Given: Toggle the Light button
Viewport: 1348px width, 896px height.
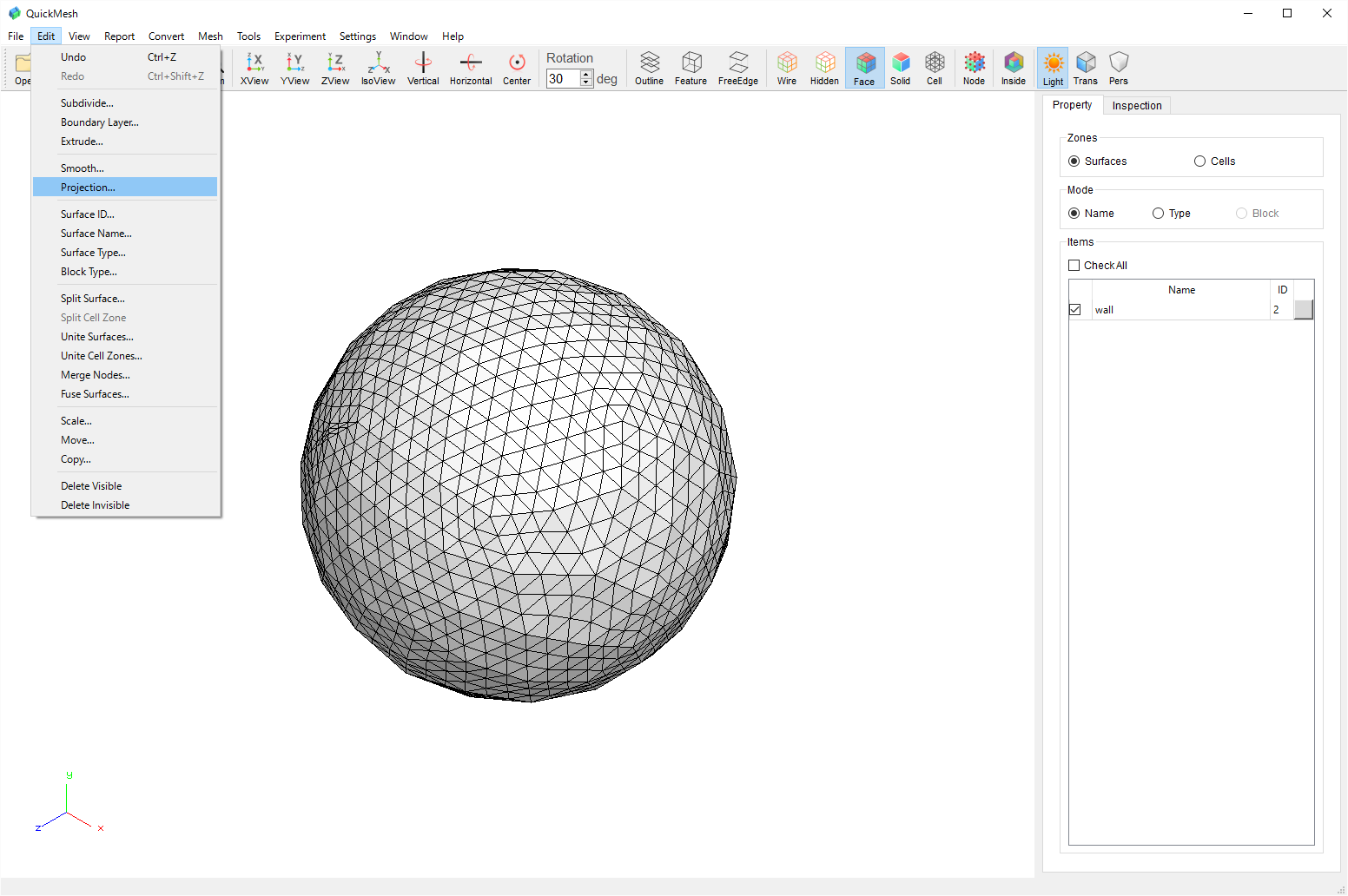Looking at the screenshot, I should 1053,68.
